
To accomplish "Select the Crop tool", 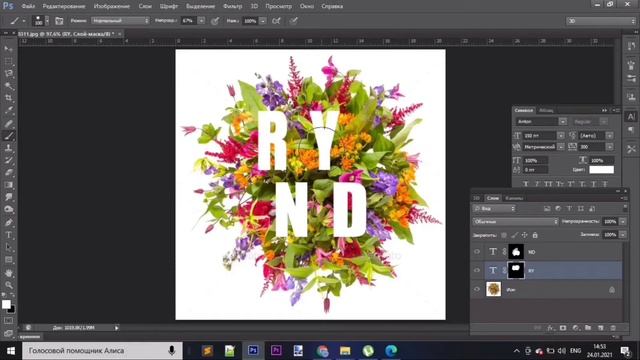I will pyautogui.click(x=9, y=98).
